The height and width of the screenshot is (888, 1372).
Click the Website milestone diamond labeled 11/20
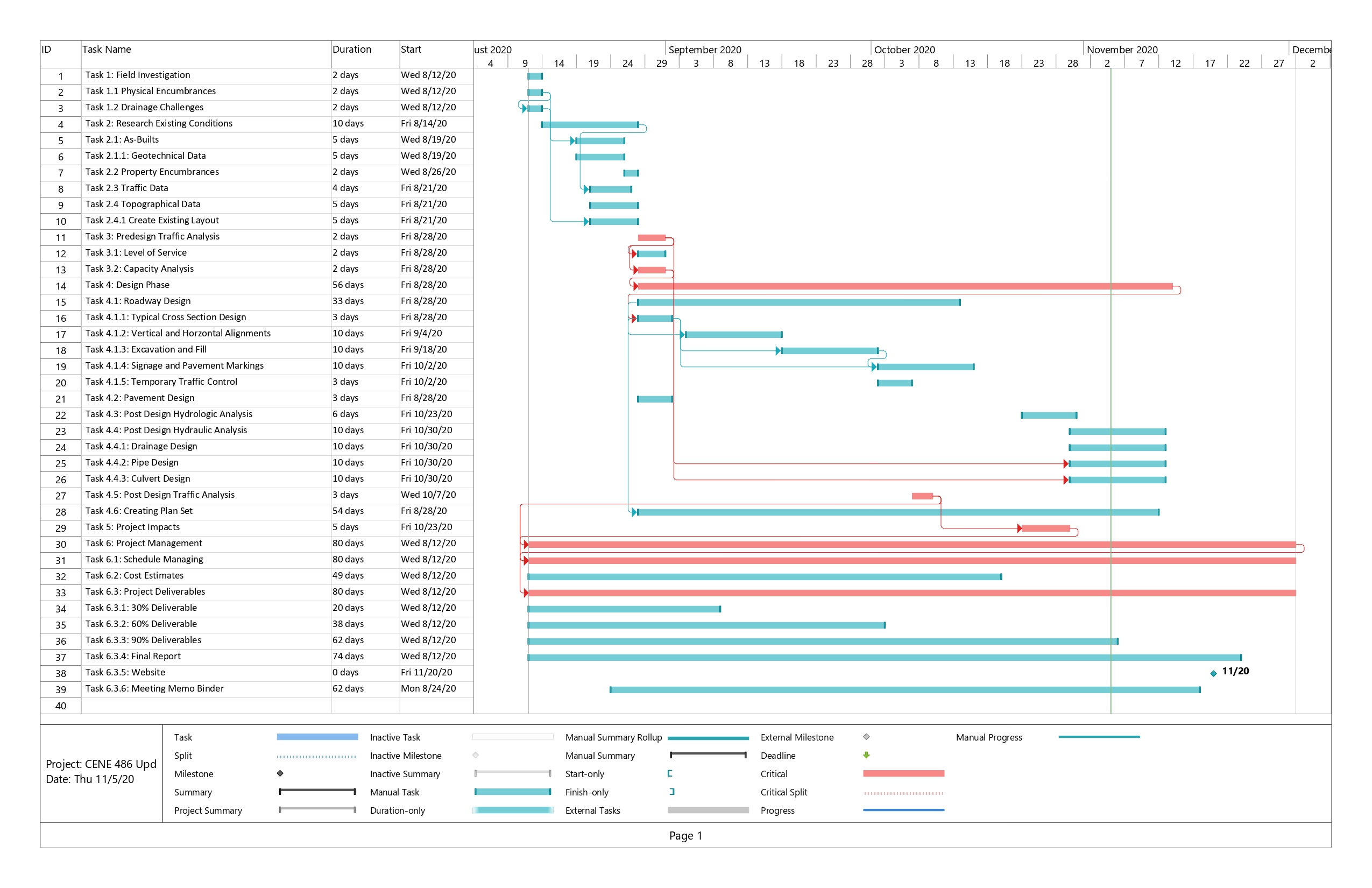(1213, 673)
